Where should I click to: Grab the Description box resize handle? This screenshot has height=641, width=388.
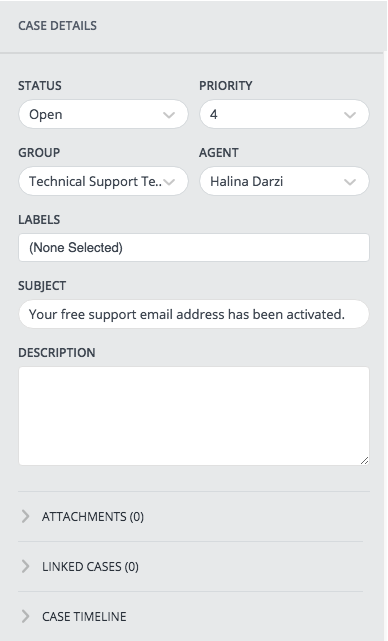click(365, 460)
